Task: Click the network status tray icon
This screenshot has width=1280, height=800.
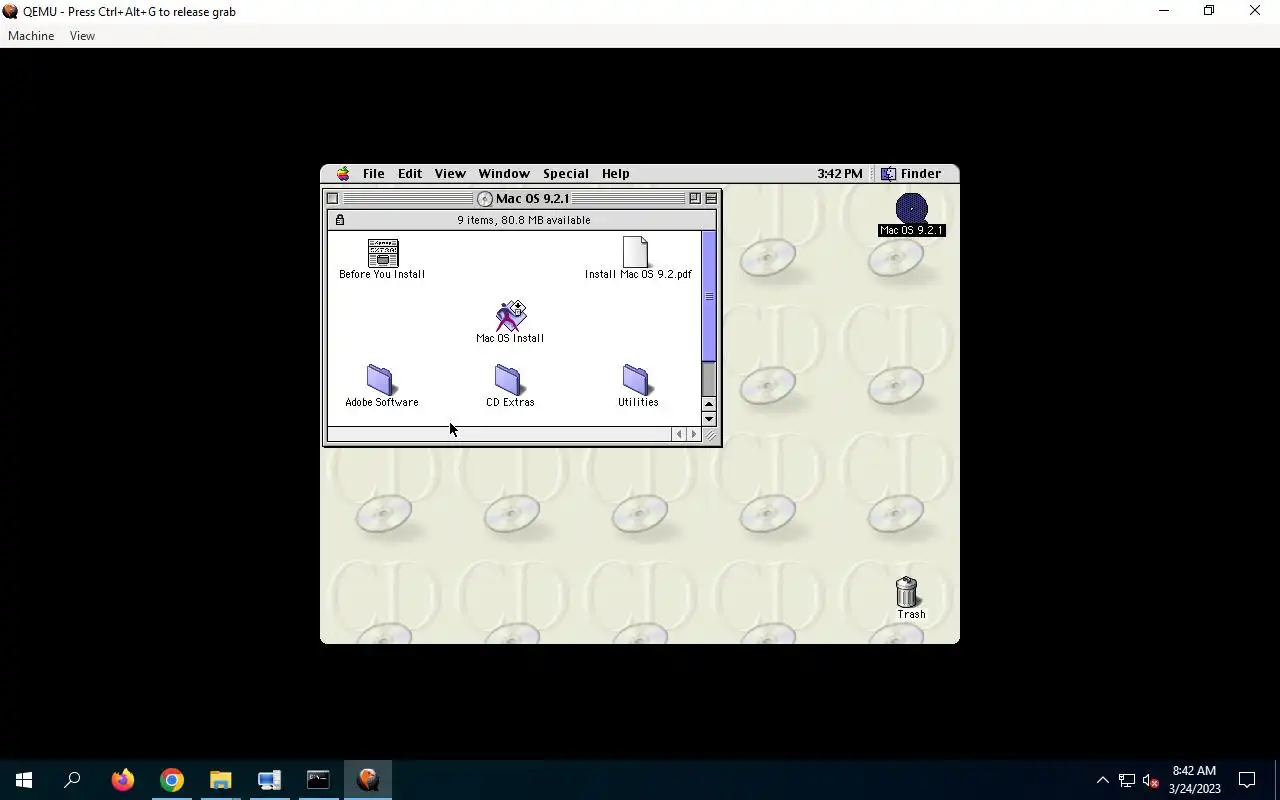Action: tap(1126, 780)
